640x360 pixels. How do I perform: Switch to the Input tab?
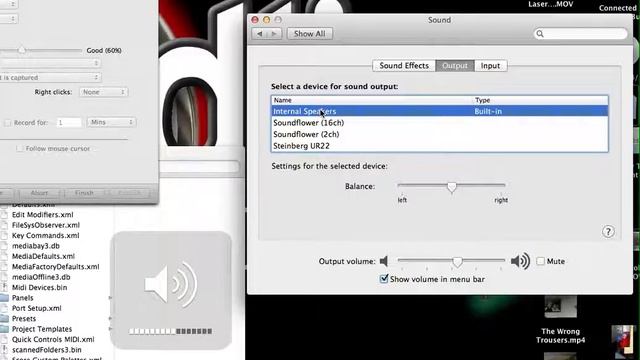[490, 66]
